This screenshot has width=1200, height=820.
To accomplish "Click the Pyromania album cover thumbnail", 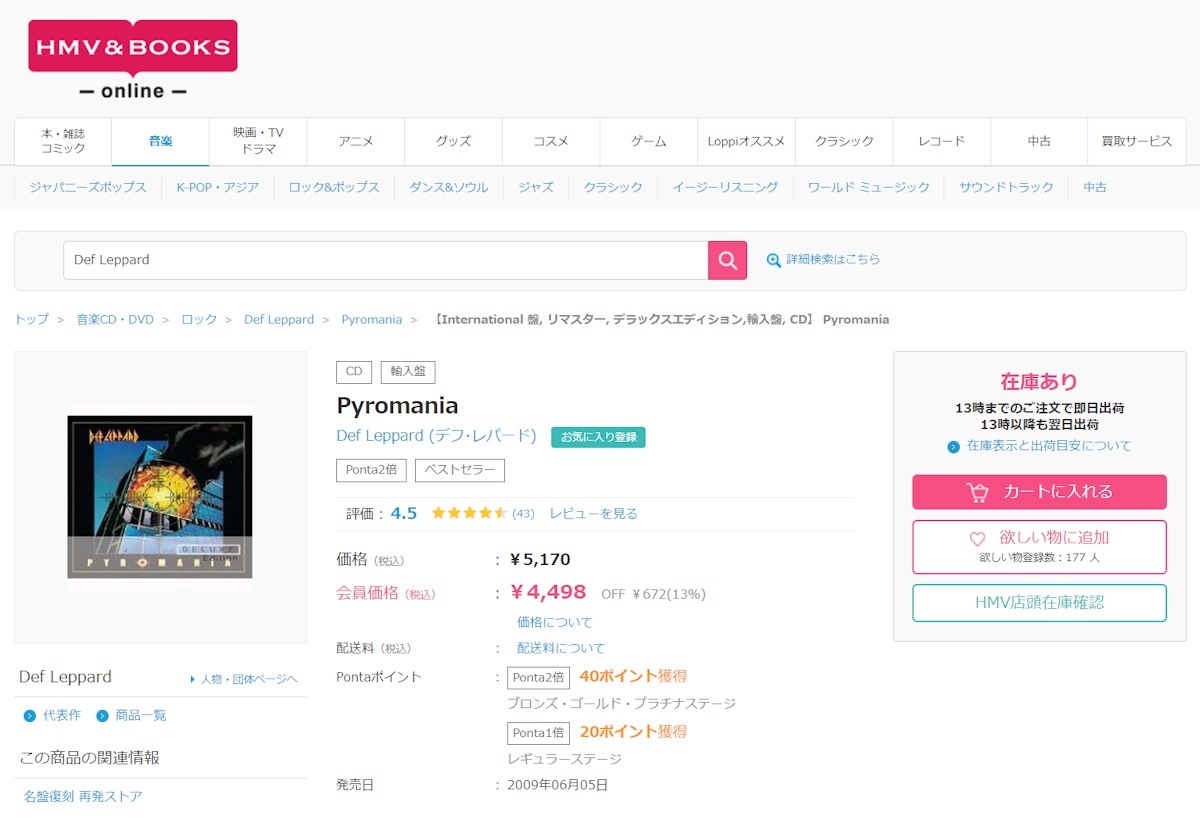I will [x=160, y=497].
